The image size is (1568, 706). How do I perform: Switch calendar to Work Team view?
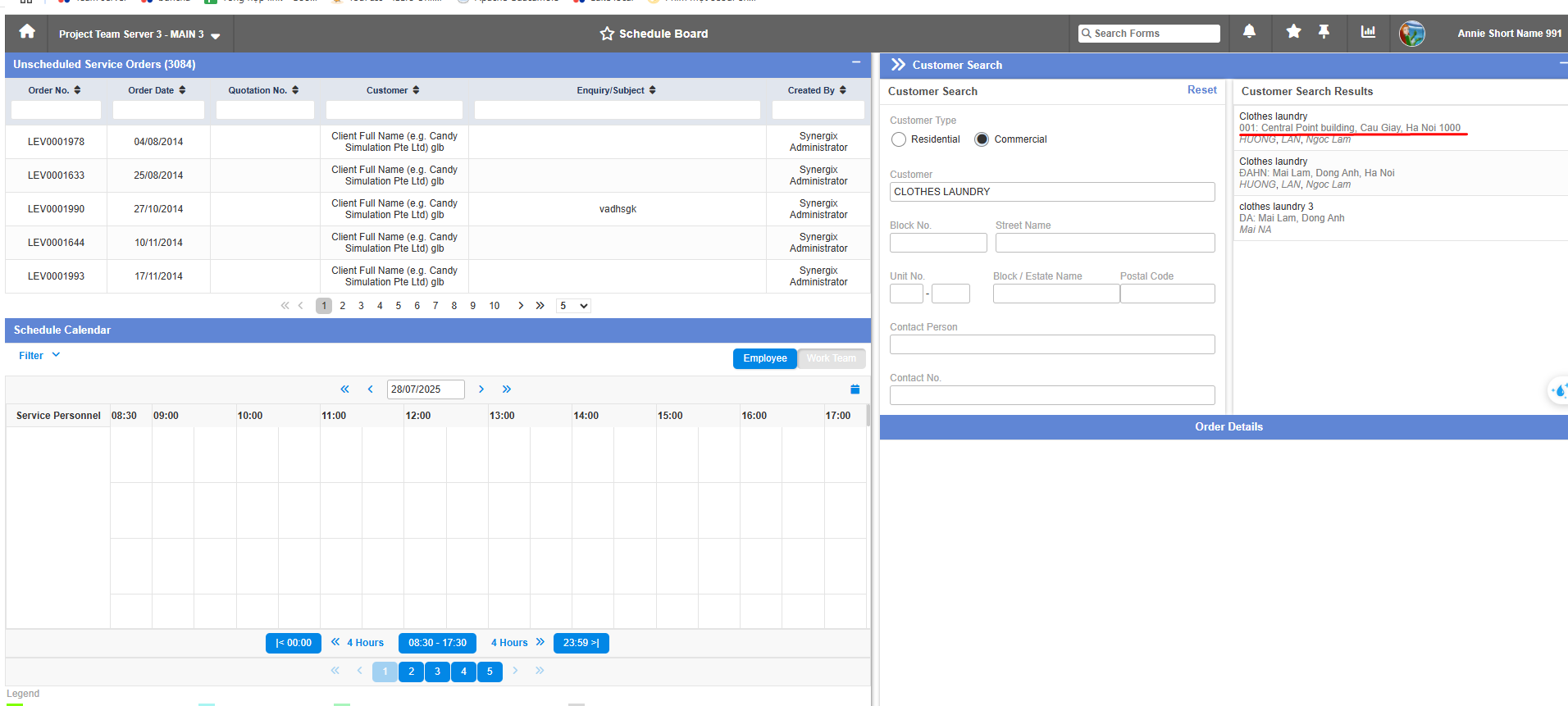pos(832,358)
